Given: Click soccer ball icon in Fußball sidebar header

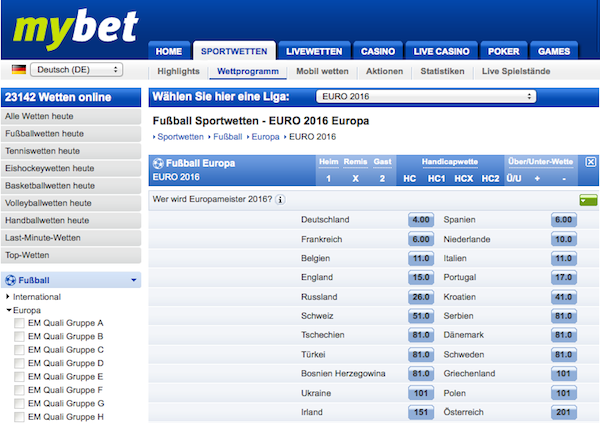Looking at the screenshot, I should (x=11, y=280).
